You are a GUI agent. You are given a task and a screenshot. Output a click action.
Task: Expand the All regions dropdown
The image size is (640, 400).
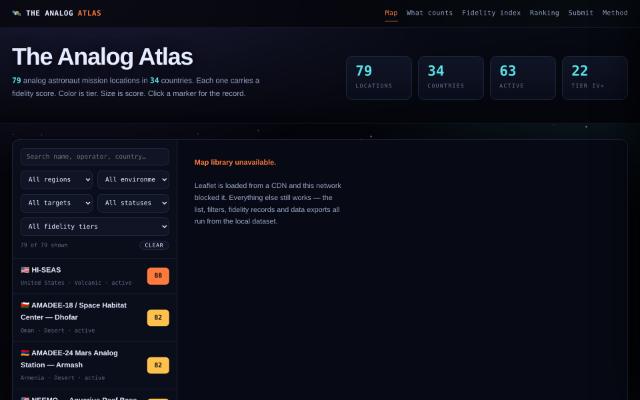pos(56,180)
